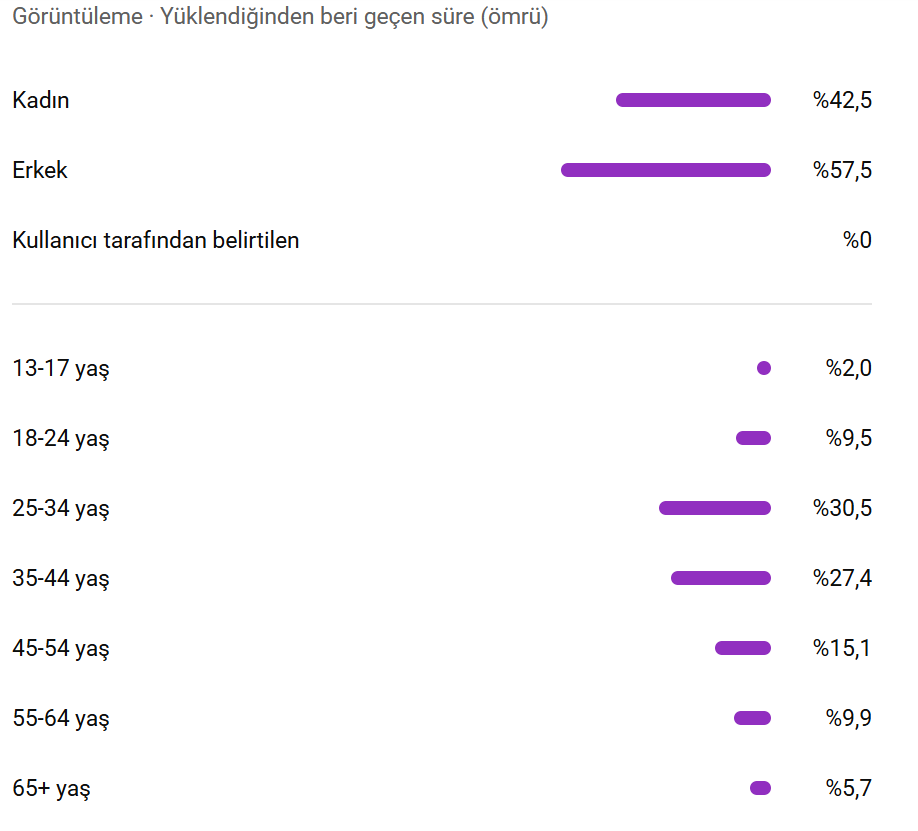Click the Görüntüleme header text
The width and height of the screenshot is (918, 831).
coord(77,16)
